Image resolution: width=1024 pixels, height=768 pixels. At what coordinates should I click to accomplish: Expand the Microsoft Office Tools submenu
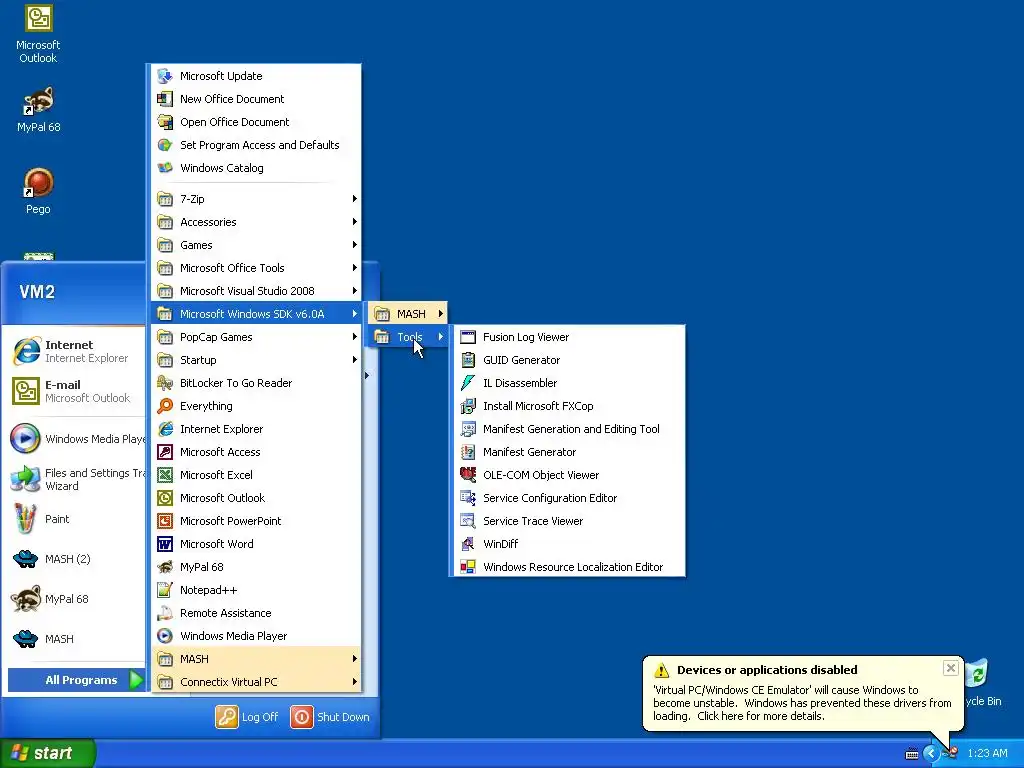pyautogui.click(x=256, y=268)
